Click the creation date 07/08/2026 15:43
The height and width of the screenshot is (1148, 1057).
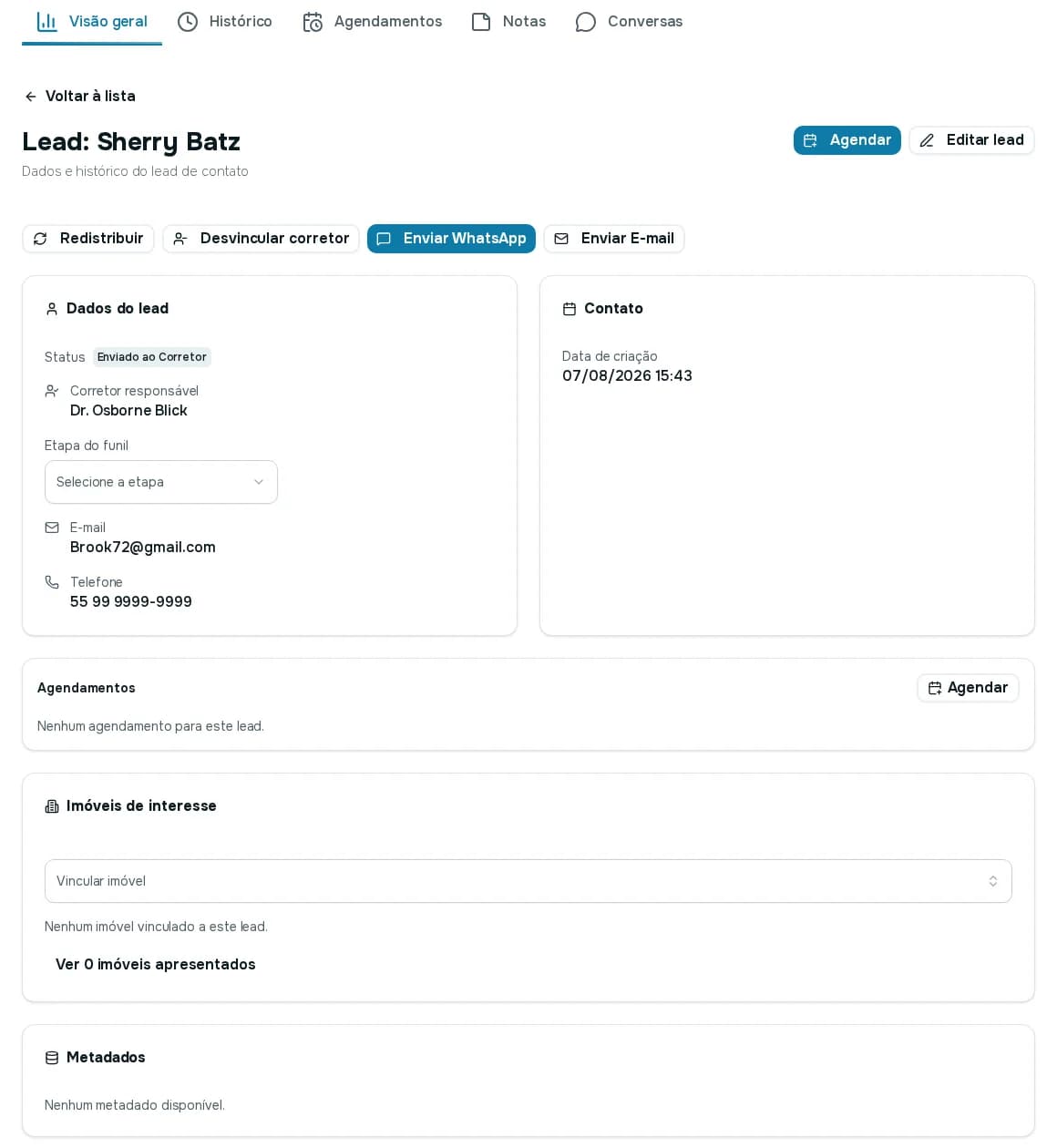627,376
